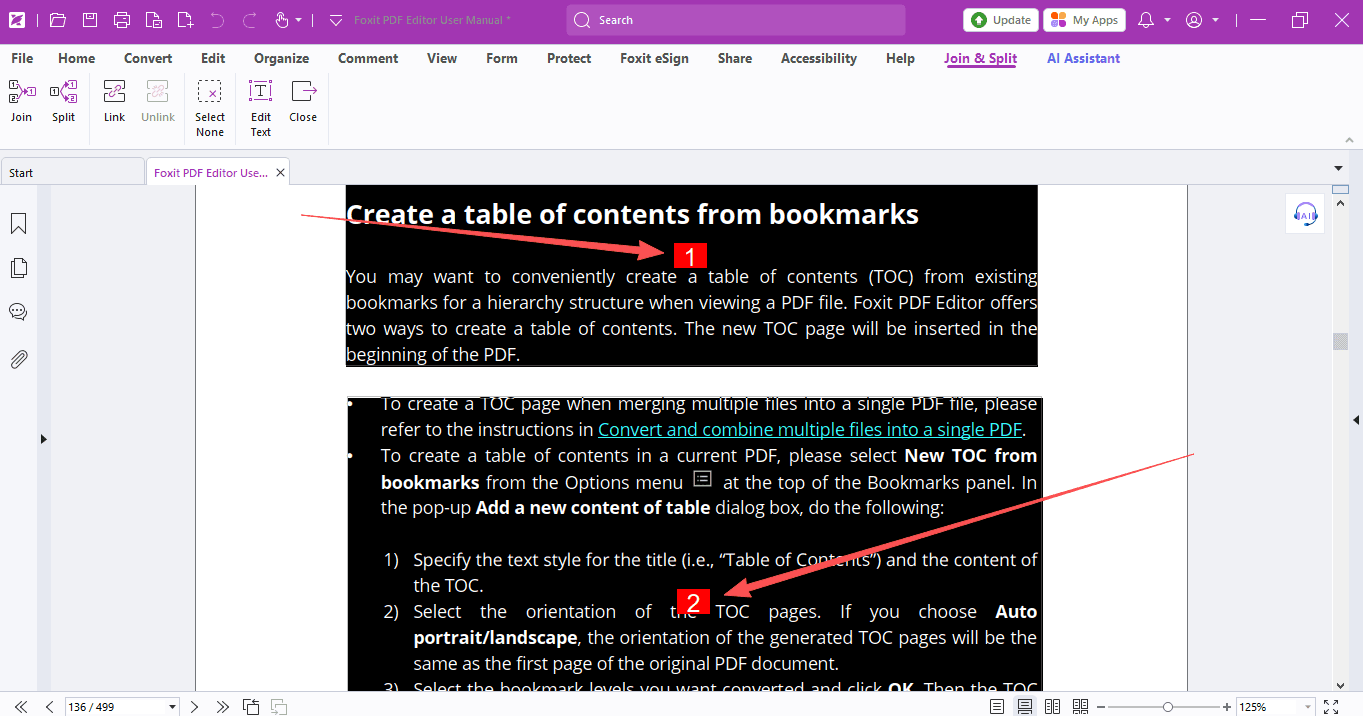Open file with the folder icon
1363x716 pixels.
coord(57,20)
